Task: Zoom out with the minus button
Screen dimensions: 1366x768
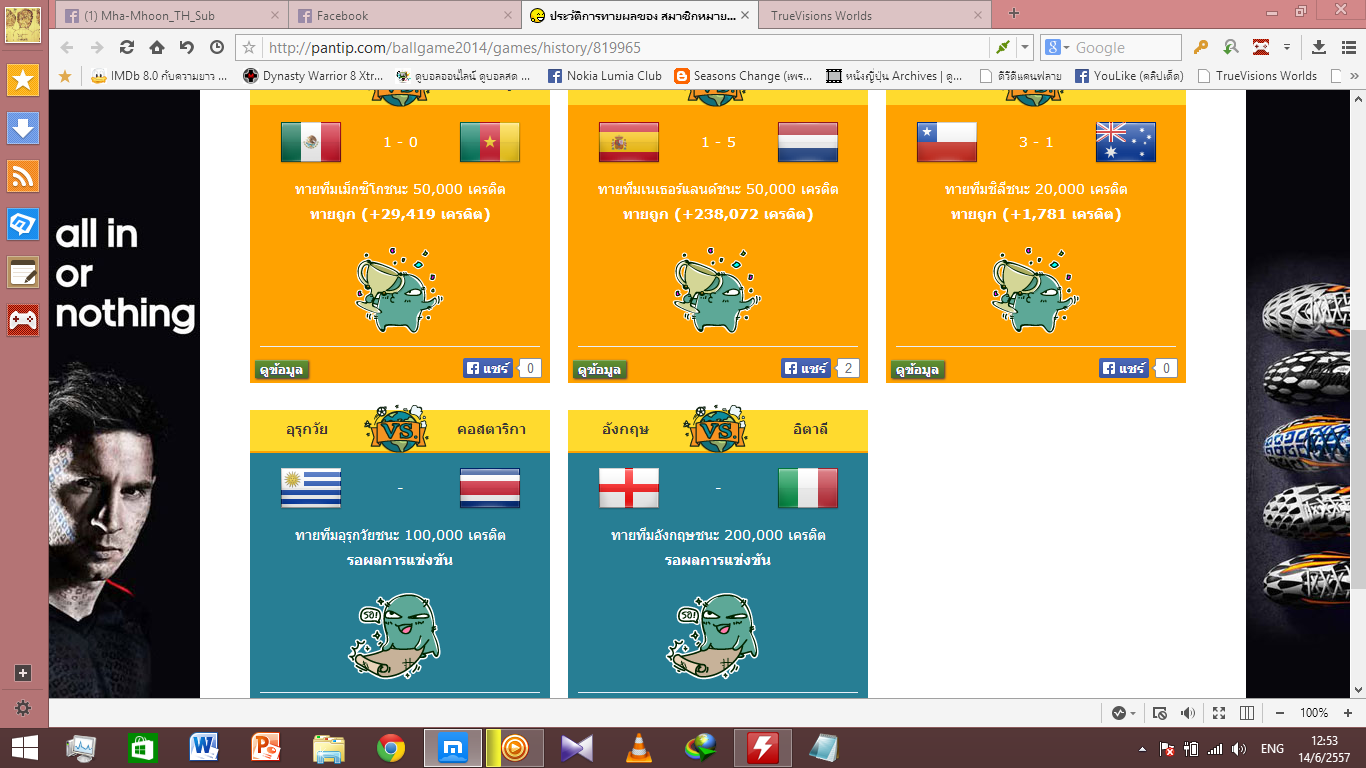Action: point(1281,713)
